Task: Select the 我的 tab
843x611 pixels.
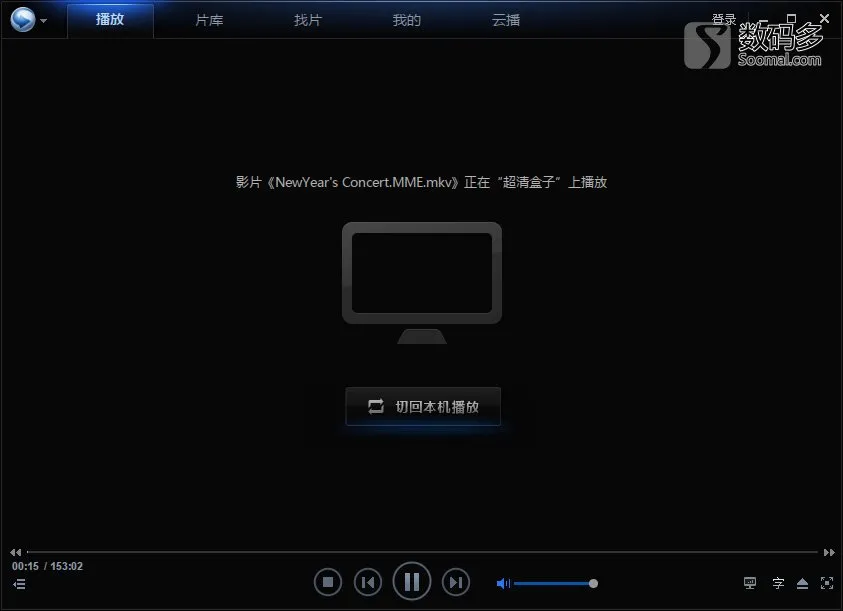Action: pos(406,20)
